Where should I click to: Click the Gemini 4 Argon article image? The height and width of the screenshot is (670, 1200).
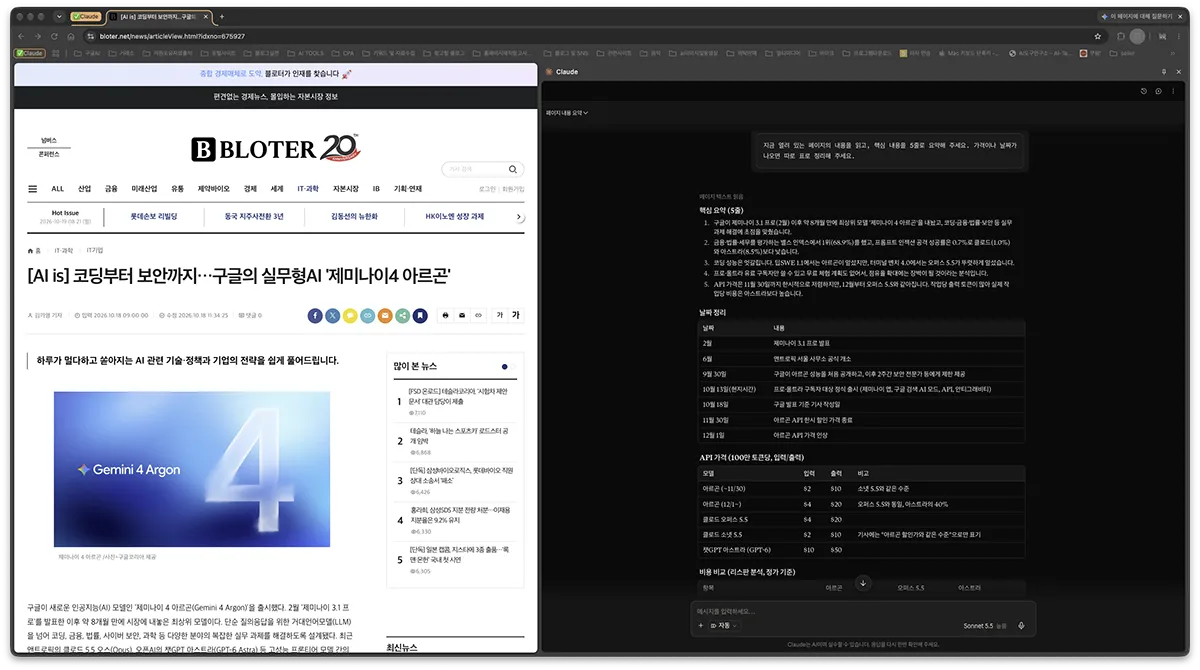coord(192,468)
